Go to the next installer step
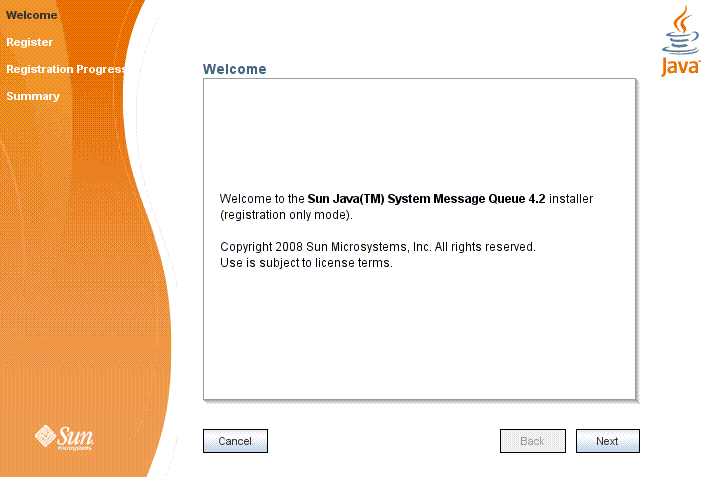 [607, 441]
